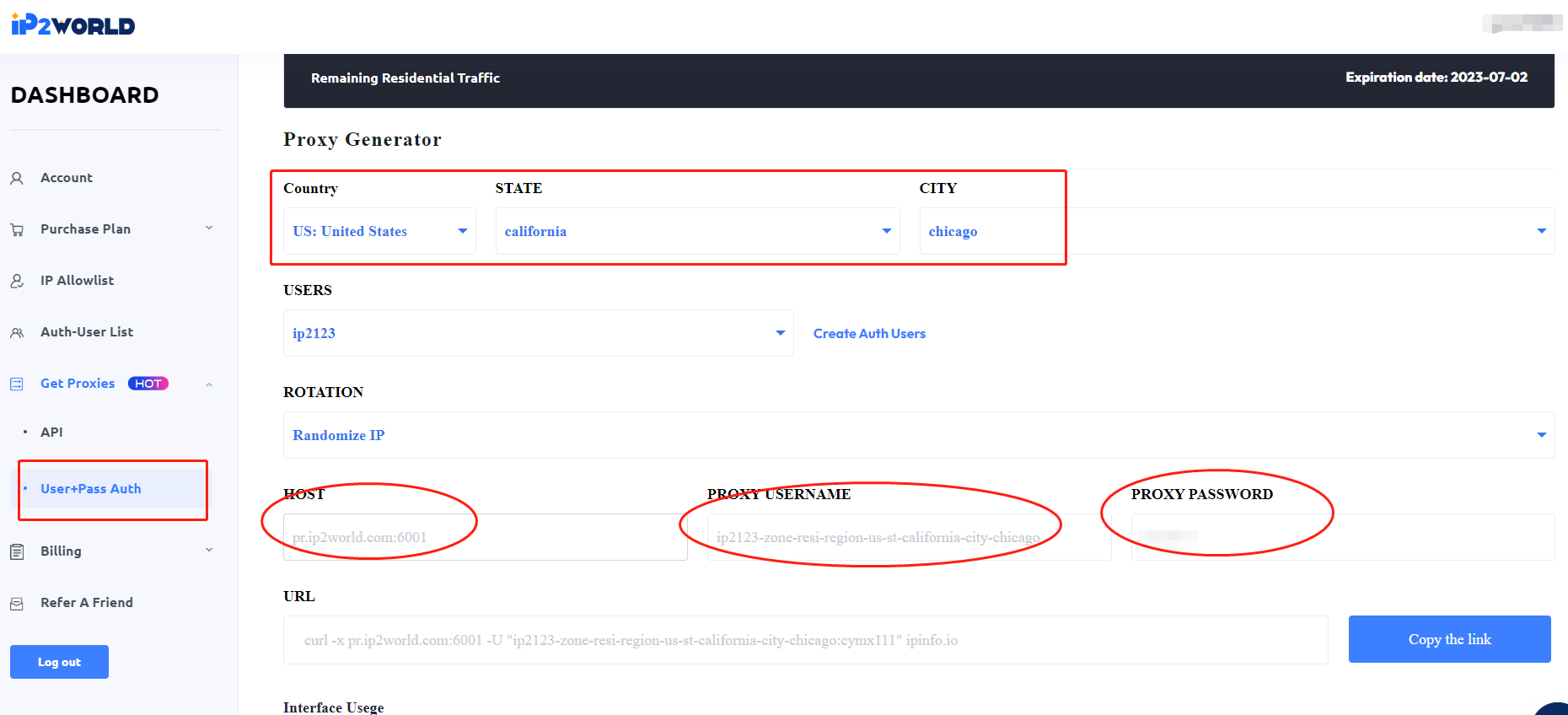The height and width of the screenshot is (715, 1568).
Task: Expand the Billing chevron
Action: 209,551
